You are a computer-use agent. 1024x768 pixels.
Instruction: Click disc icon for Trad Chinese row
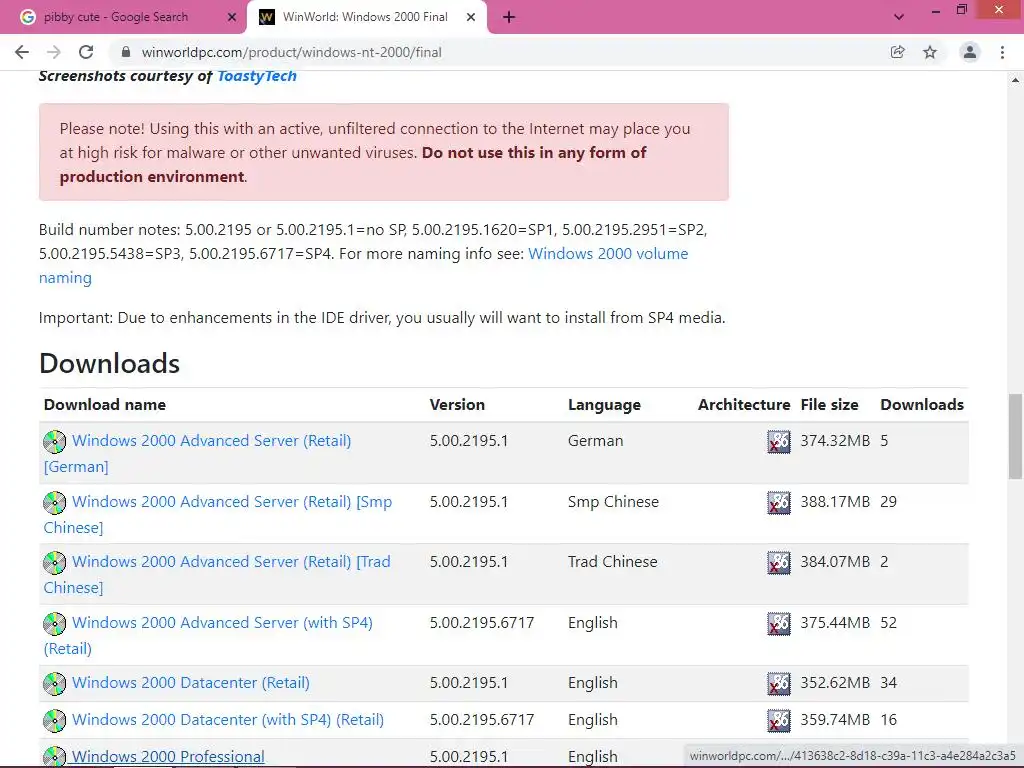54,562
